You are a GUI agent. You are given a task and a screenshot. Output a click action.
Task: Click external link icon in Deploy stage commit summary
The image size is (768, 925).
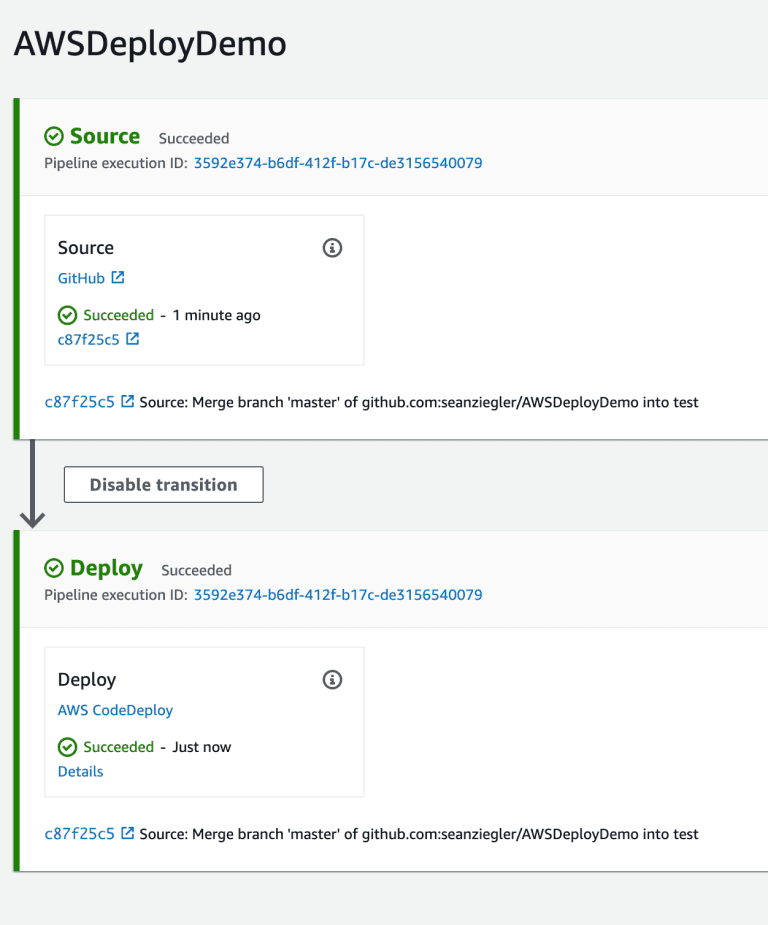click(127, 833)
